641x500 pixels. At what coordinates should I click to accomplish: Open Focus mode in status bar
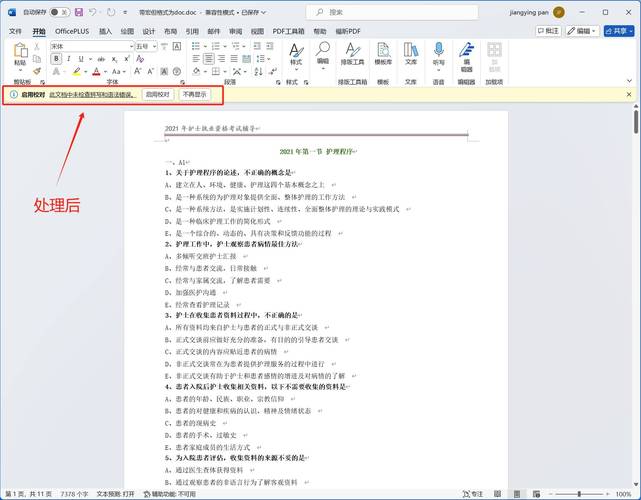pos(473,494)
